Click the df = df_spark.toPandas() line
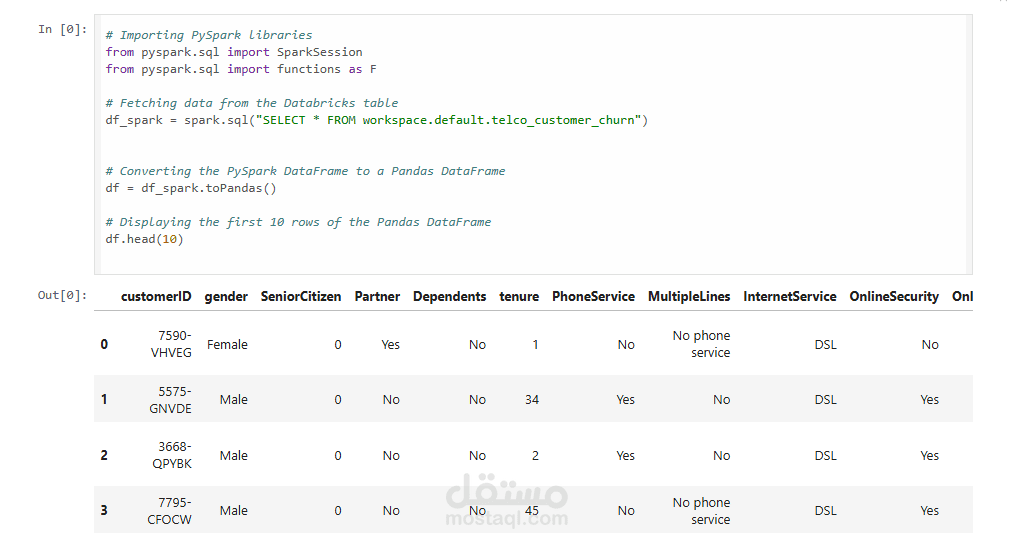The height and width of the screenshot is (540, 1014). tap(191, 188)
